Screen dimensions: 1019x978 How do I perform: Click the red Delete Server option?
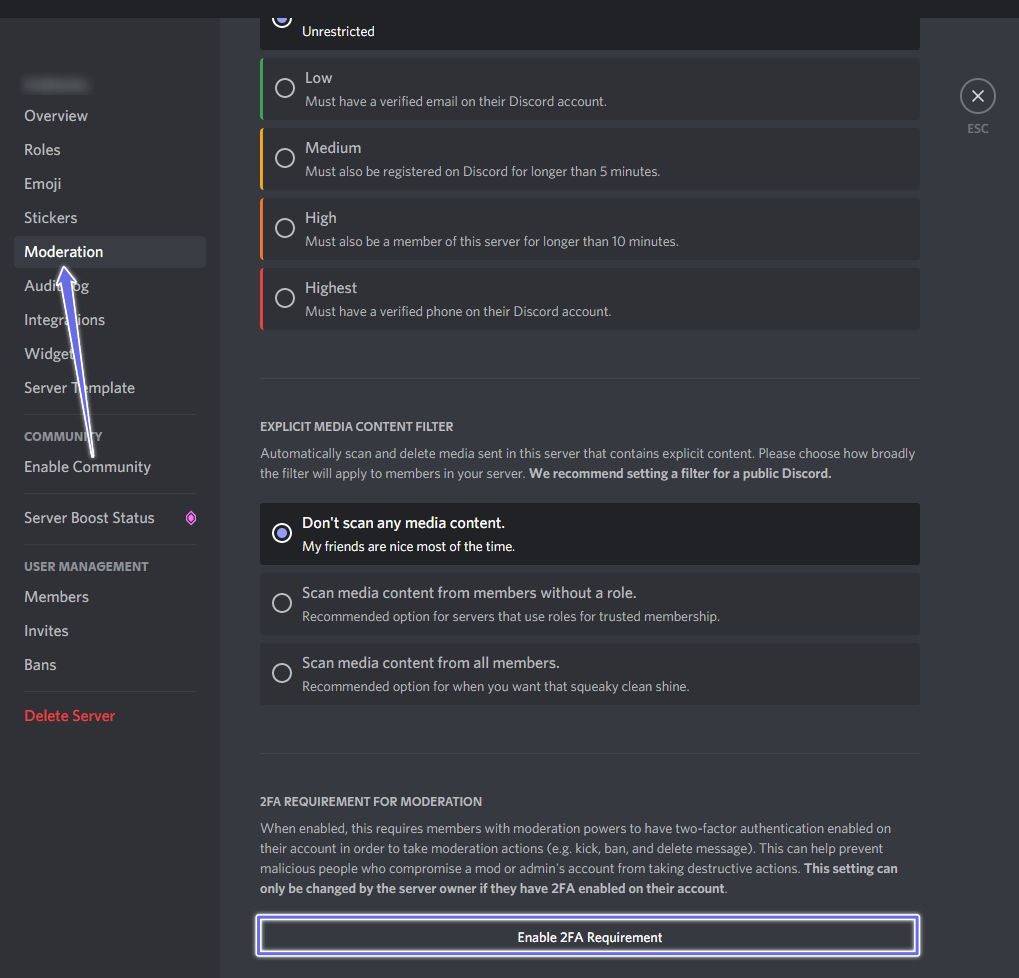click(69, 716)
